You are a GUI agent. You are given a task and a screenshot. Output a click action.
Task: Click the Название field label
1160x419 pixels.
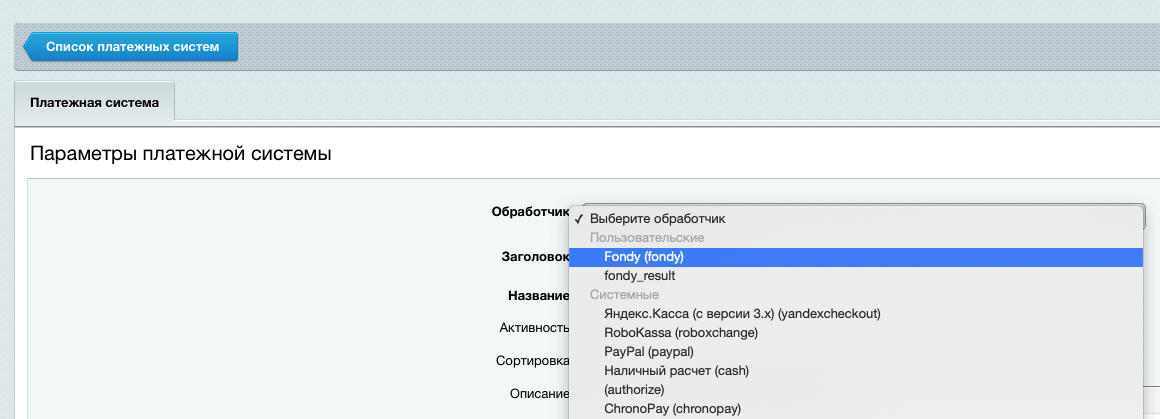coord(539,295)
